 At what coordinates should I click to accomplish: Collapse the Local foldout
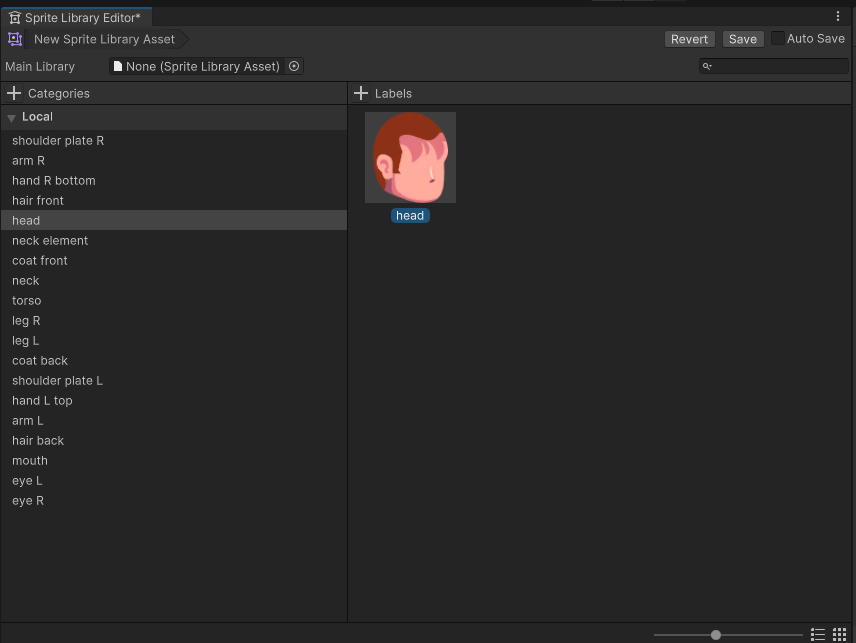pyautogui.click(x=10, y=117)
